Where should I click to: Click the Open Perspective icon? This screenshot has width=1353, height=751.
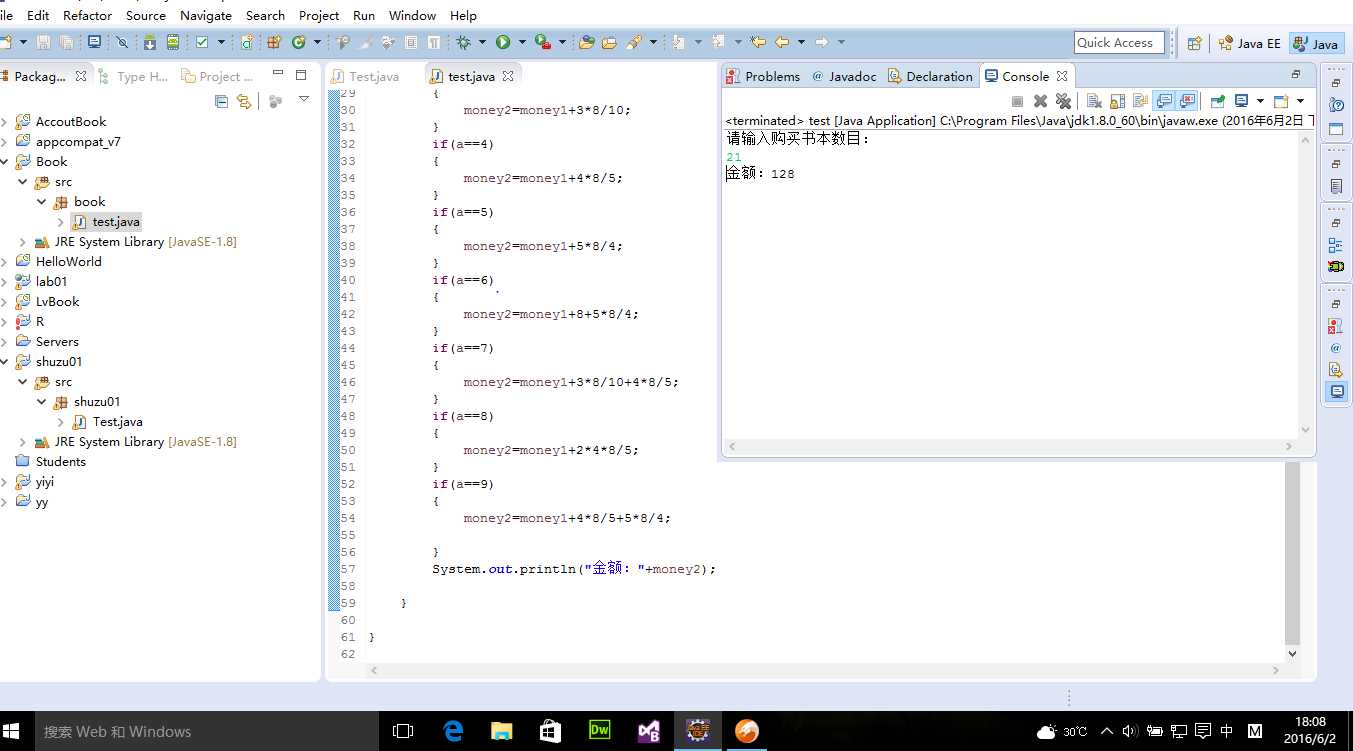click(1194, 43)
